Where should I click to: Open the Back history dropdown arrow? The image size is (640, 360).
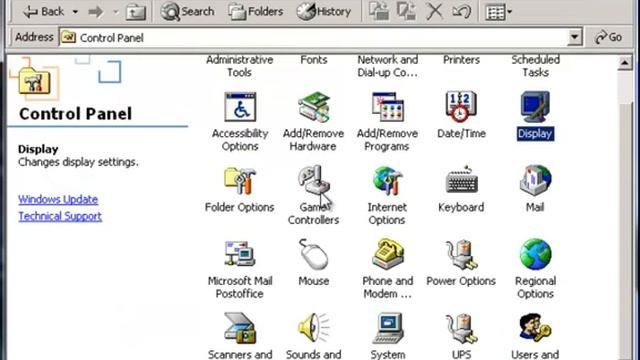click(75, 12)
